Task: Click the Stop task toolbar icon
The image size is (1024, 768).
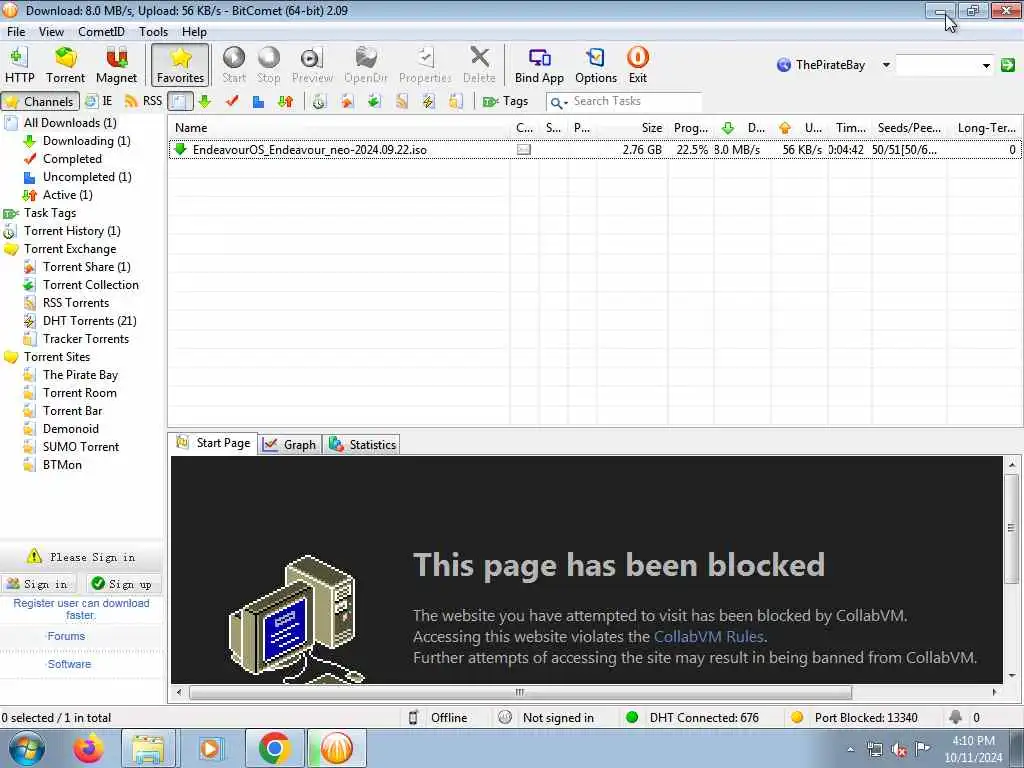Action: point(268,65)
